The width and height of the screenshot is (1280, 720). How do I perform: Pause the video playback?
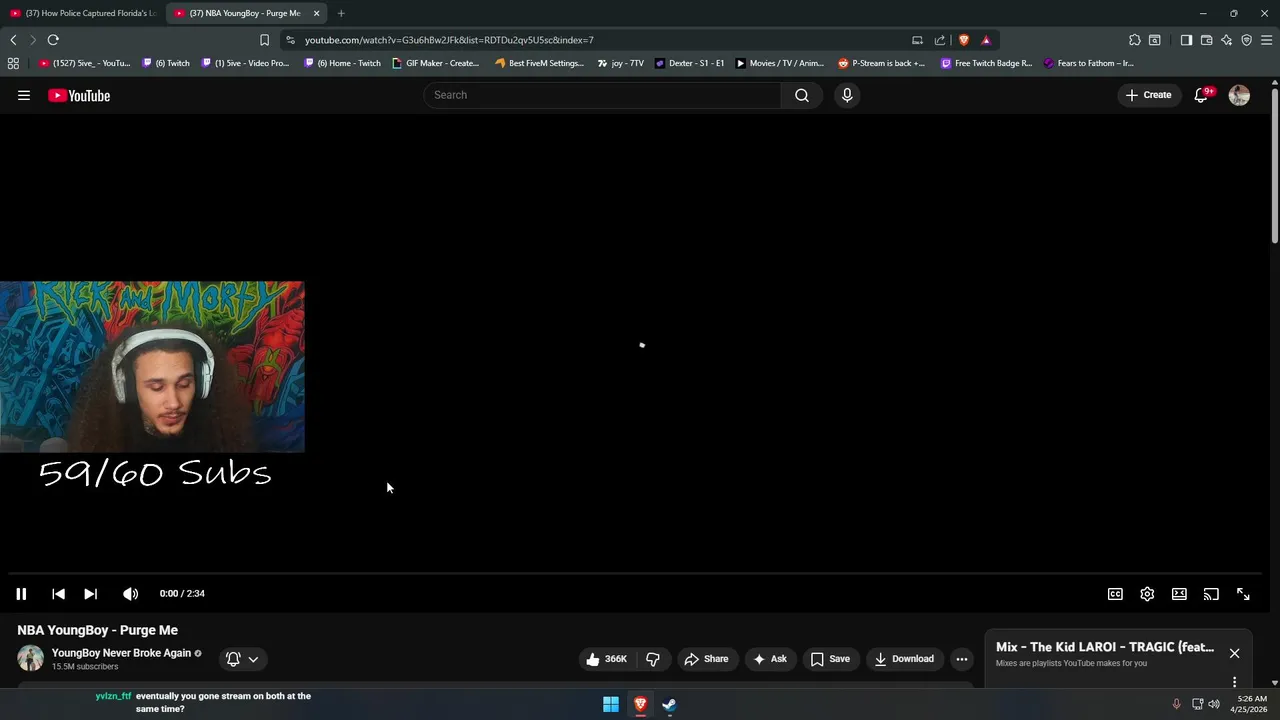[x=21, y=594]
